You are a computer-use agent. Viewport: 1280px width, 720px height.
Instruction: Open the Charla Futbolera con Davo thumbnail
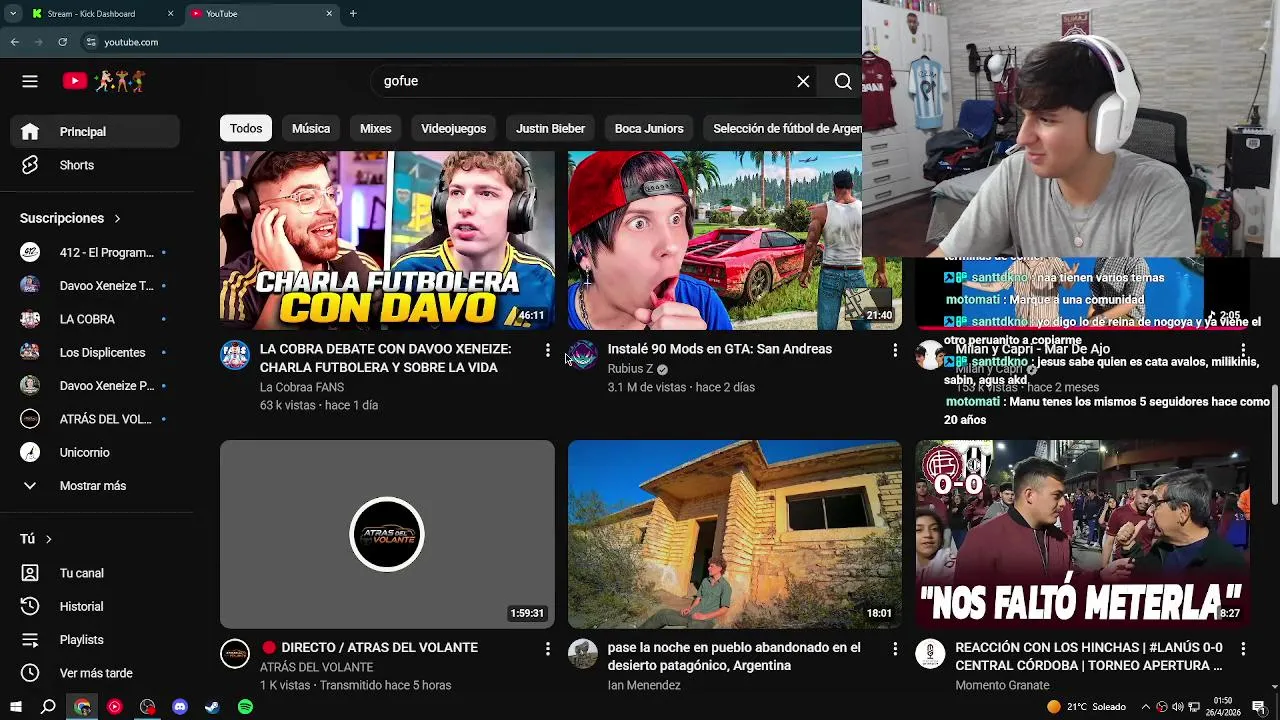[387, 240]
